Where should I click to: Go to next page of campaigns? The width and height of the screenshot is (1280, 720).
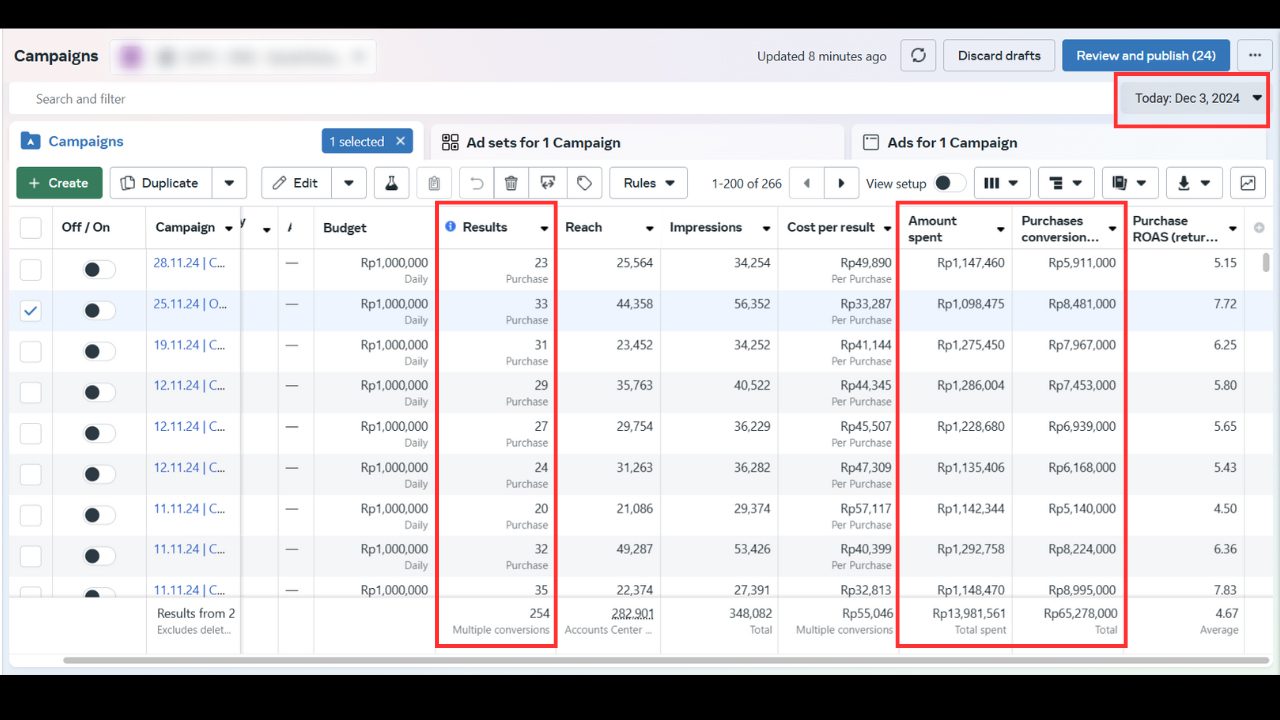841,183
